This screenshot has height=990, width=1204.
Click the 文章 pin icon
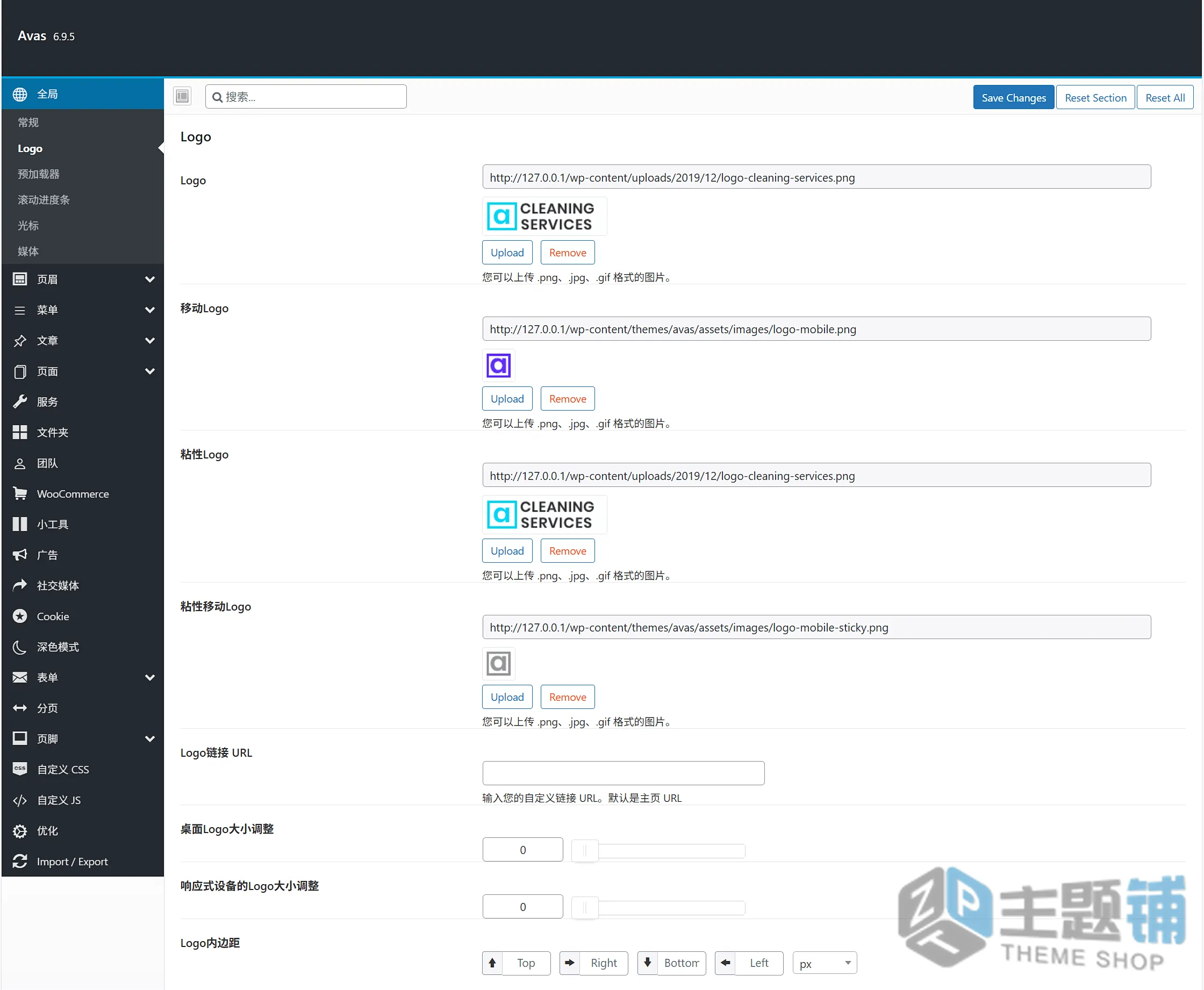[20, 340]
